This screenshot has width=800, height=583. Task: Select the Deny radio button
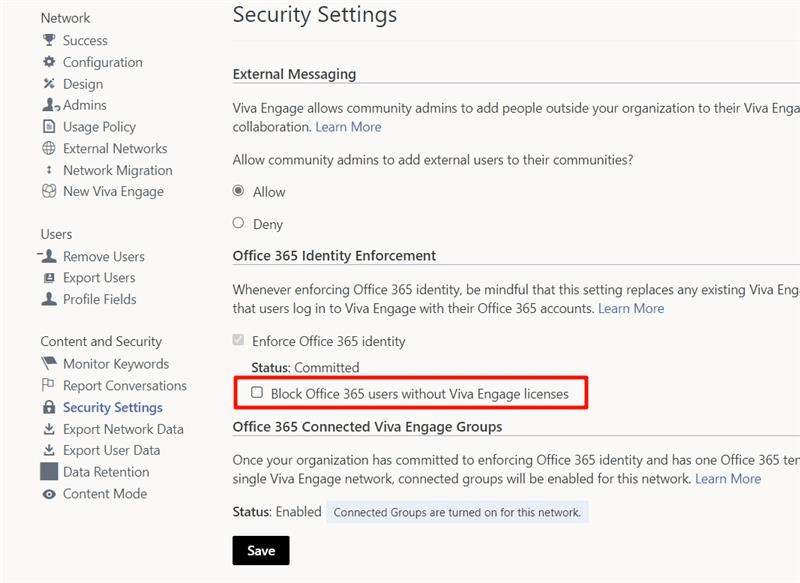click(x=238, y=224)
